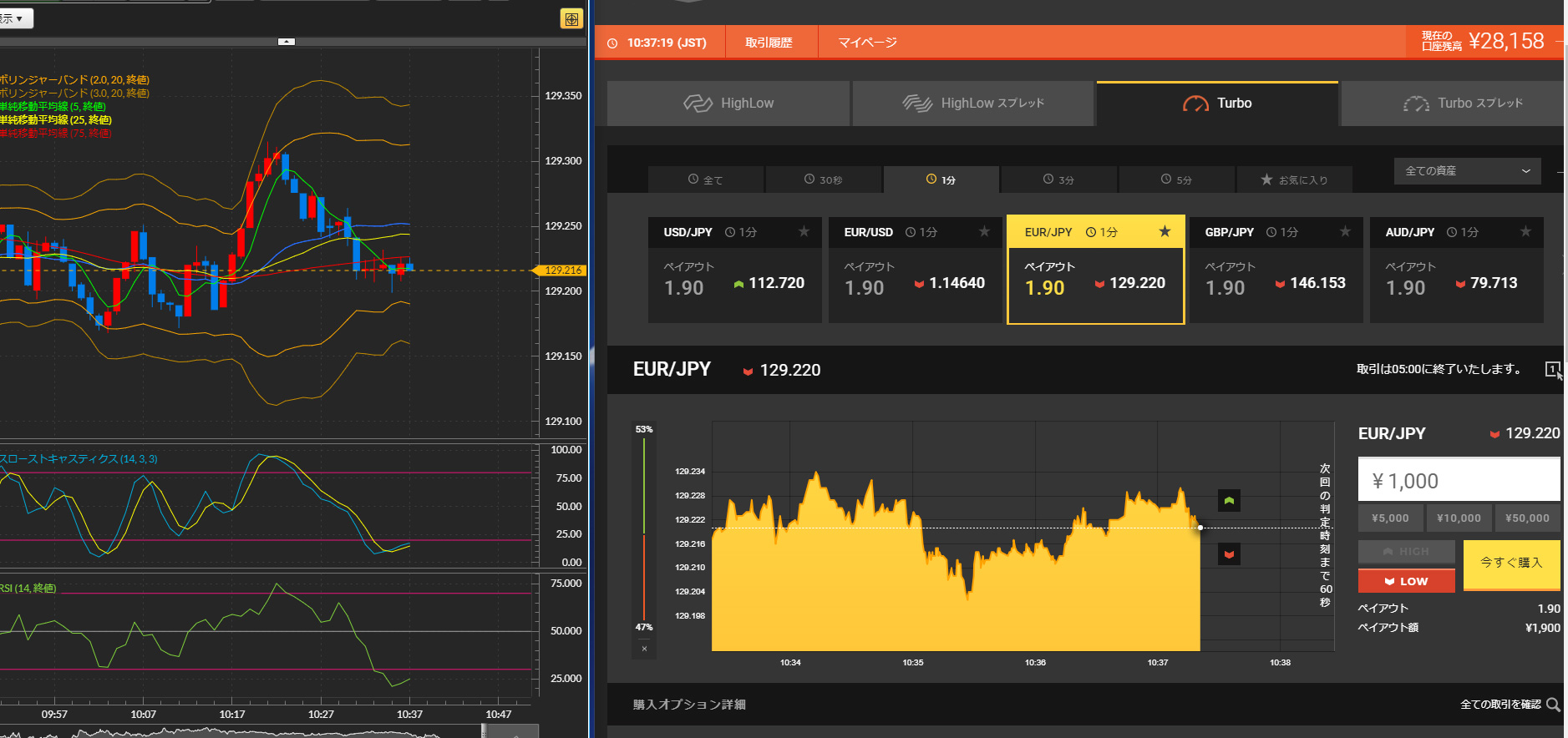
Task: Click red Low arrow icon on chart
Action: point(1229,554)
